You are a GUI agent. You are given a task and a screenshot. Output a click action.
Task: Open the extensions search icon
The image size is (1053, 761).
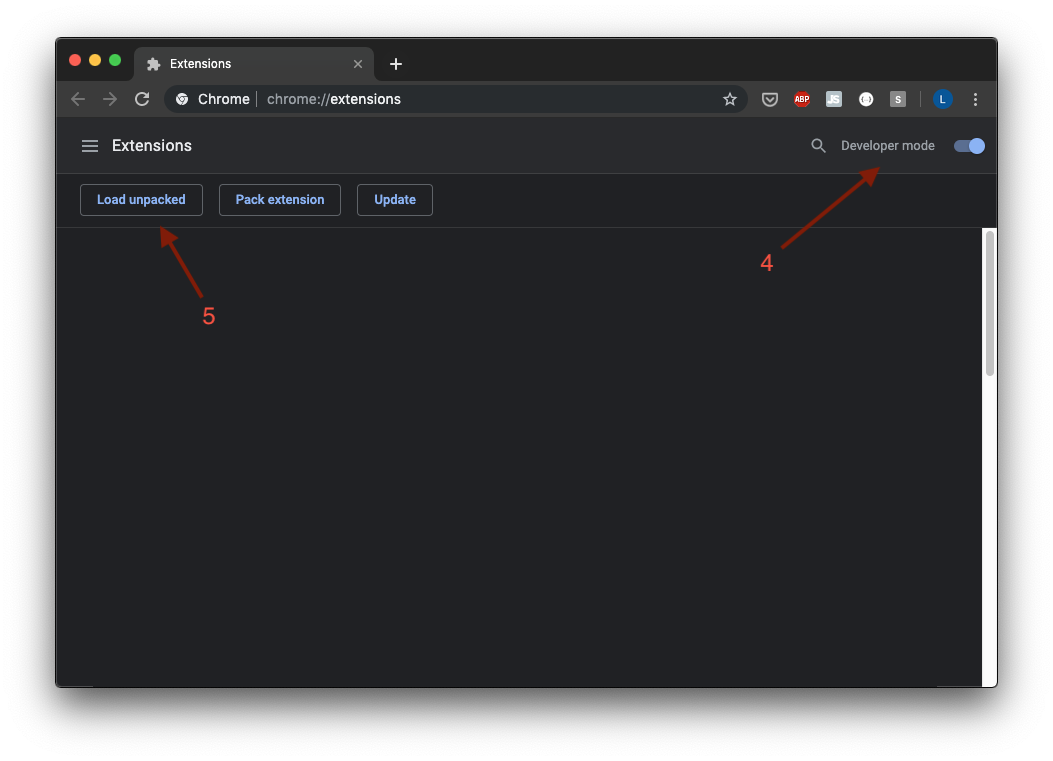[818, 146]
